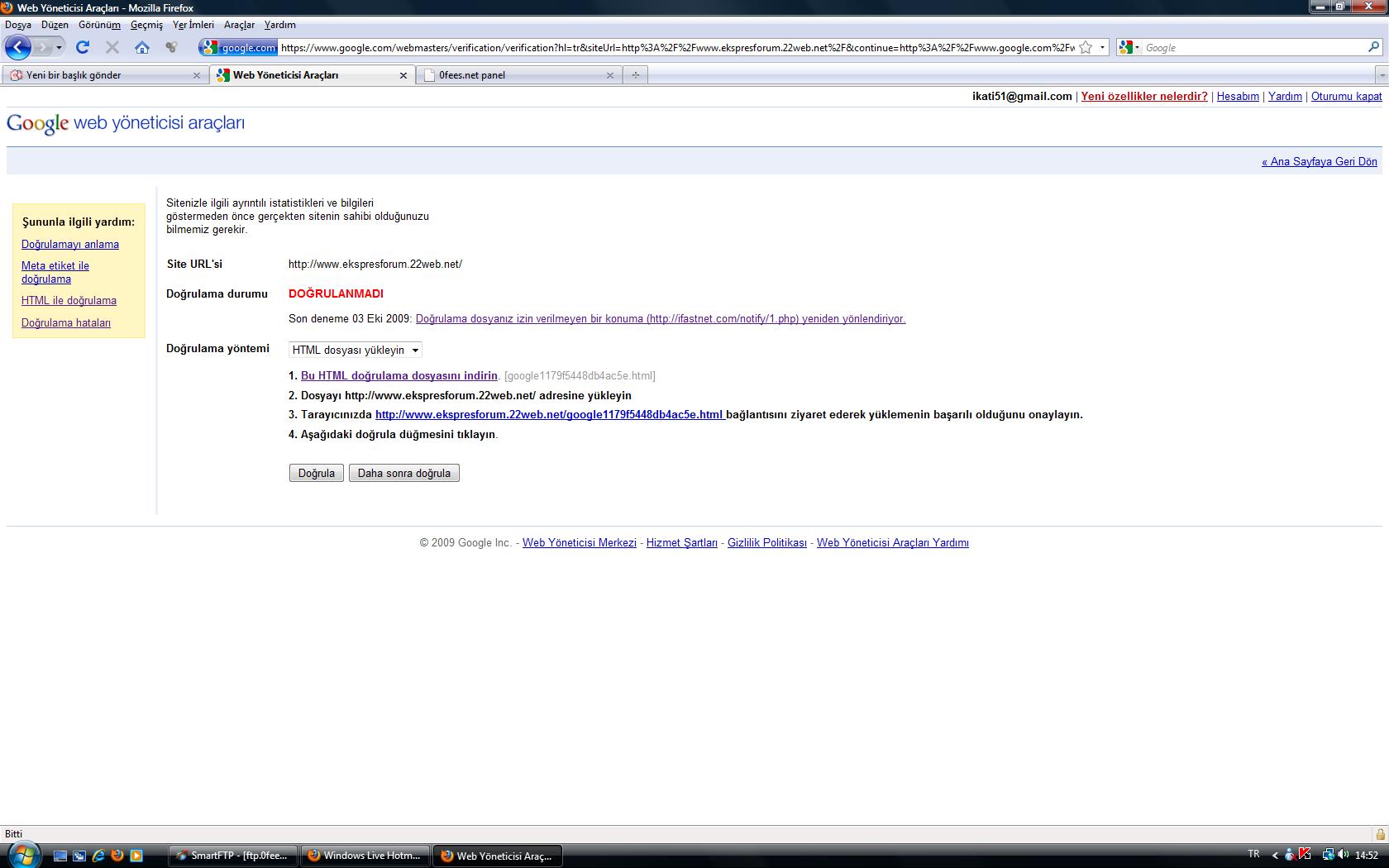The height and width of the screenshot is (868, 1389).
Task: Open the Geçmiş menu
Action: 146,25
